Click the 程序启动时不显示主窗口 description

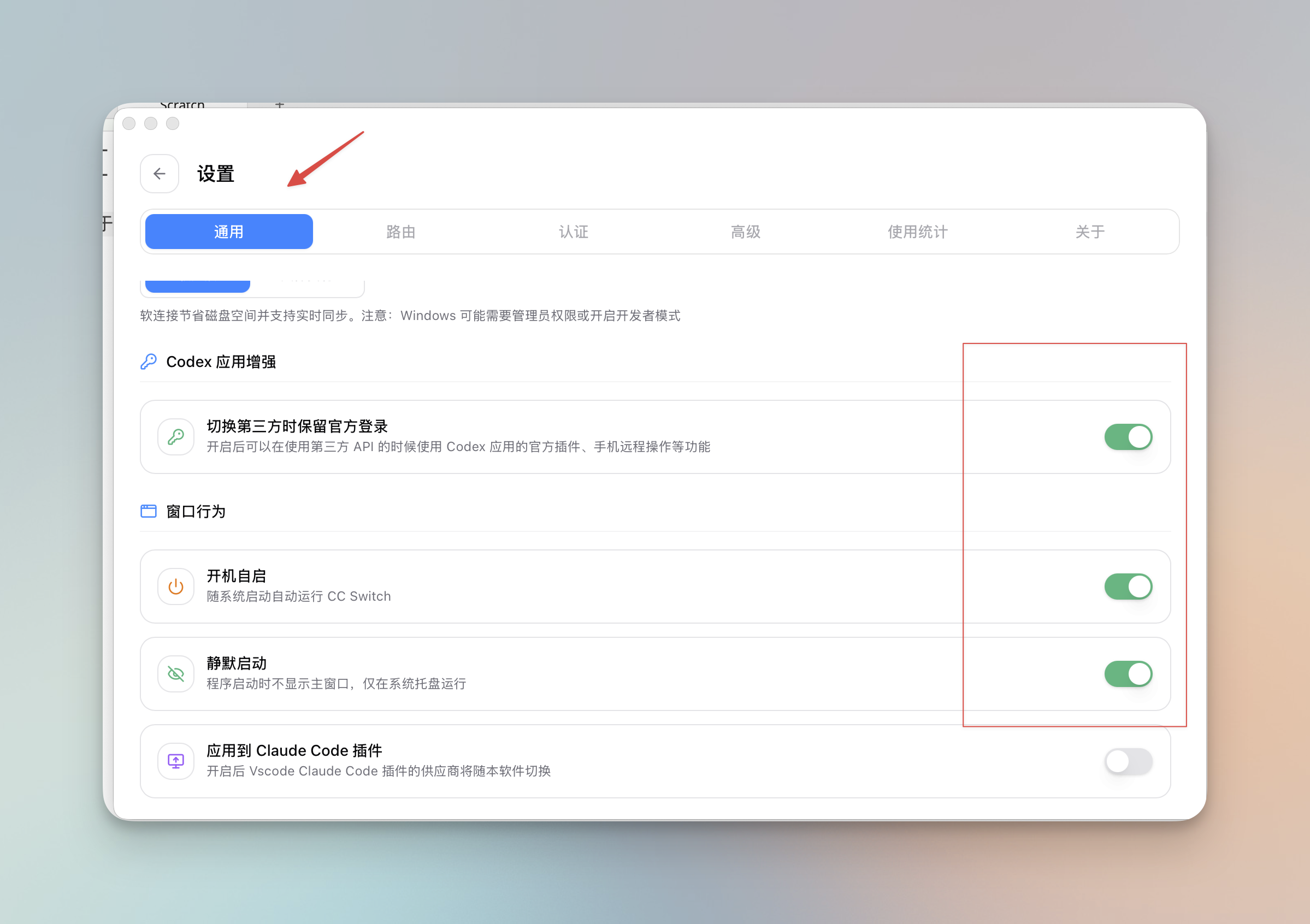336,683
